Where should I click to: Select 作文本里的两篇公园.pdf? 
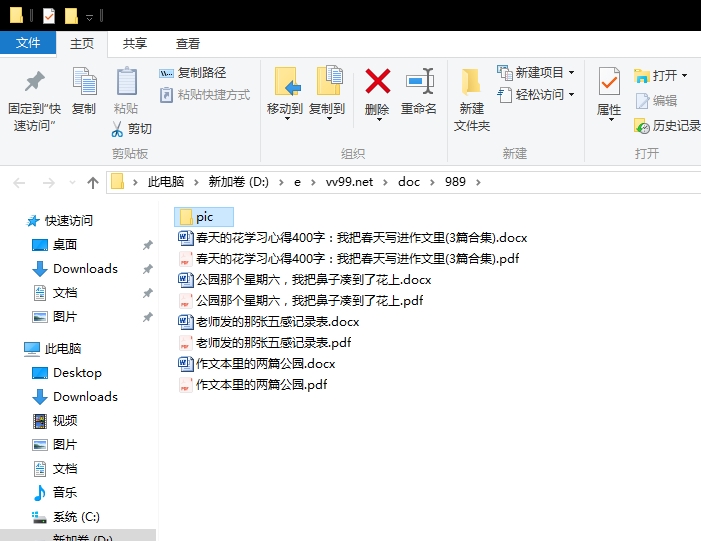click(x=253, y=385)
